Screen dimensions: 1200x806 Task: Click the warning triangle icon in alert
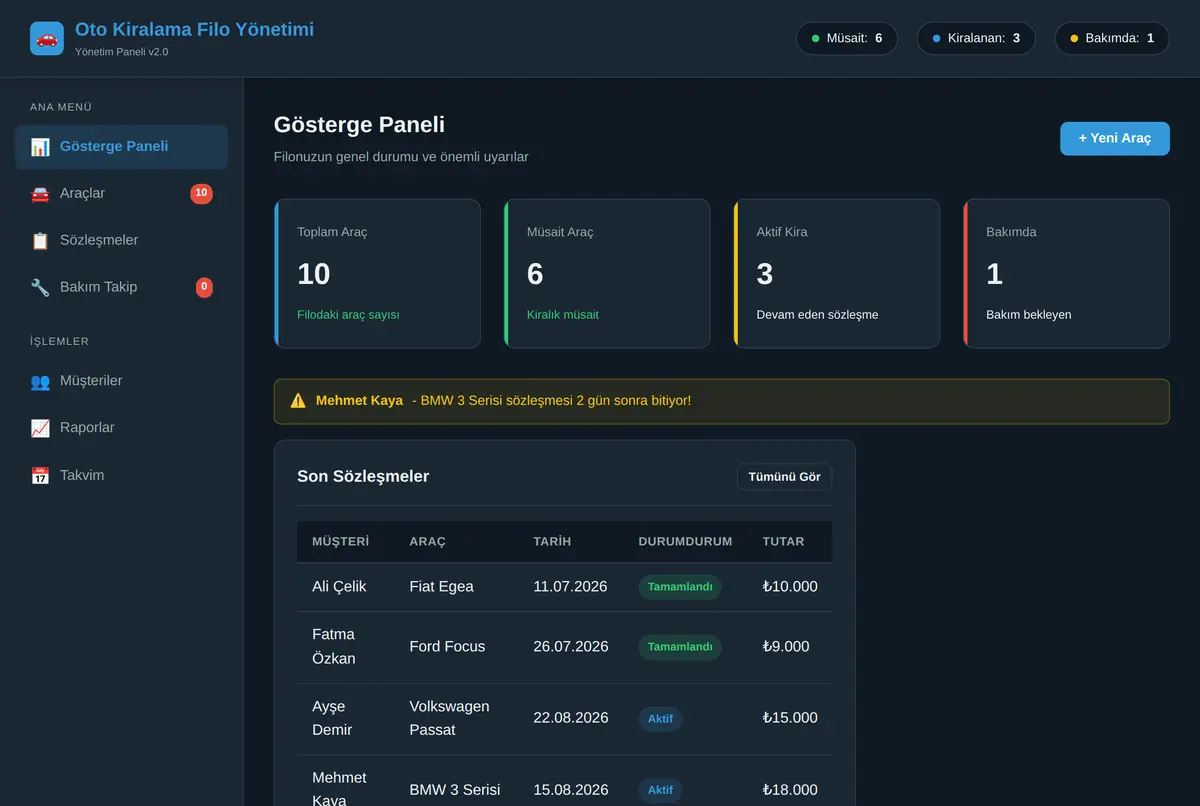[x=298, y=401]
